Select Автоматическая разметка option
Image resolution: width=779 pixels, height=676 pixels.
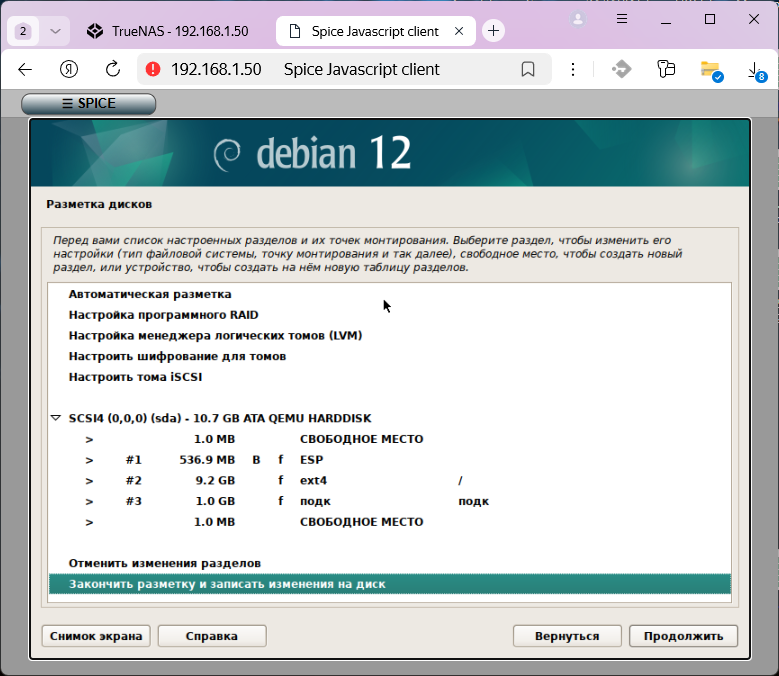click(x=390, y=294)
